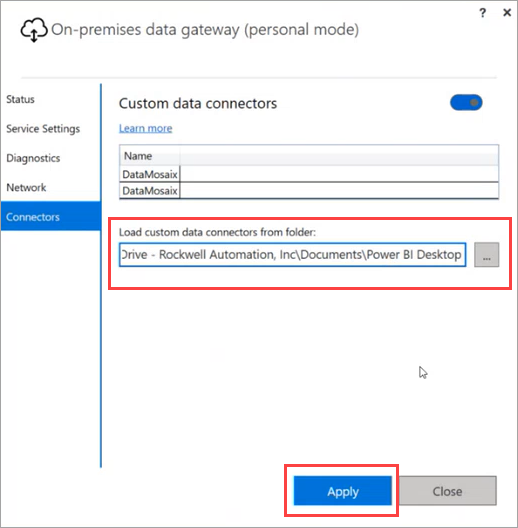
Task: Toggle the Custom data connectors switch
Action: [466, 103]
